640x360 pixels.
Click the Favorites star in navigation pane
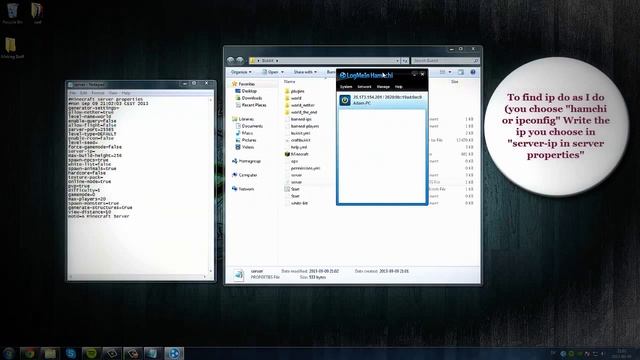tap(234, 84)
